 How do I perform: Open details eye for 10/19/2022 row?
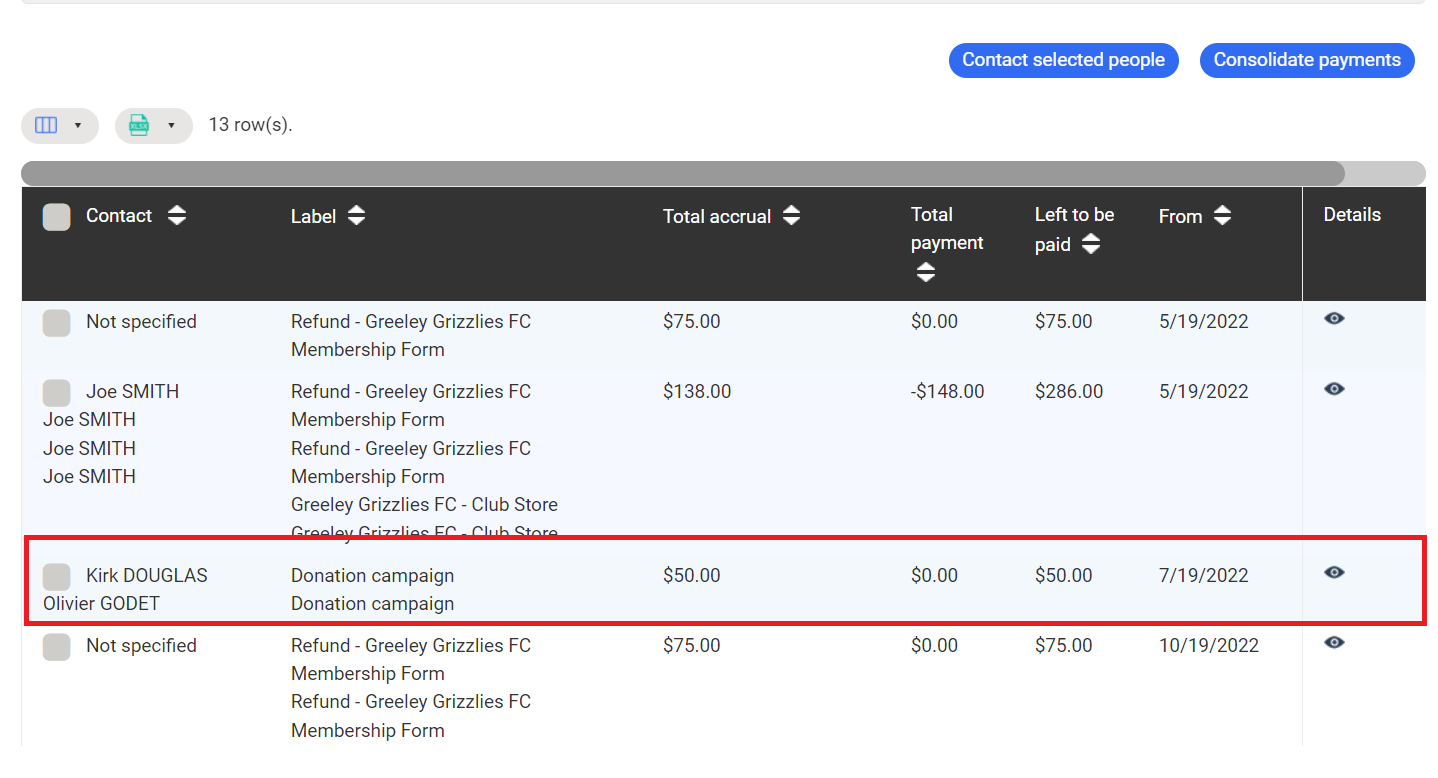point(1334,642)
